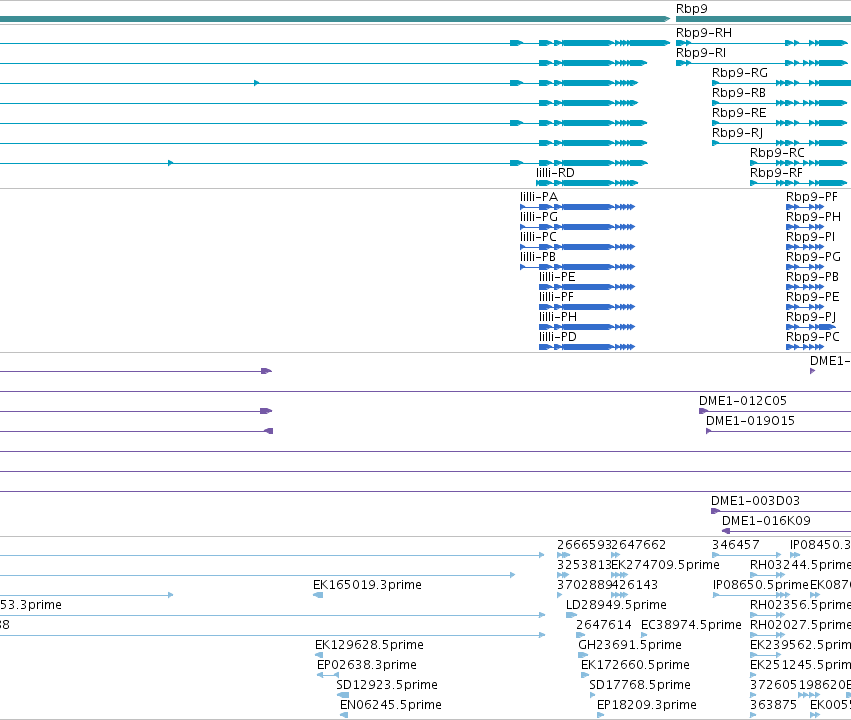Select the 346457 EST label
Image resolution: width=851 pixels, height=720 pixels.
coord(735,545)
